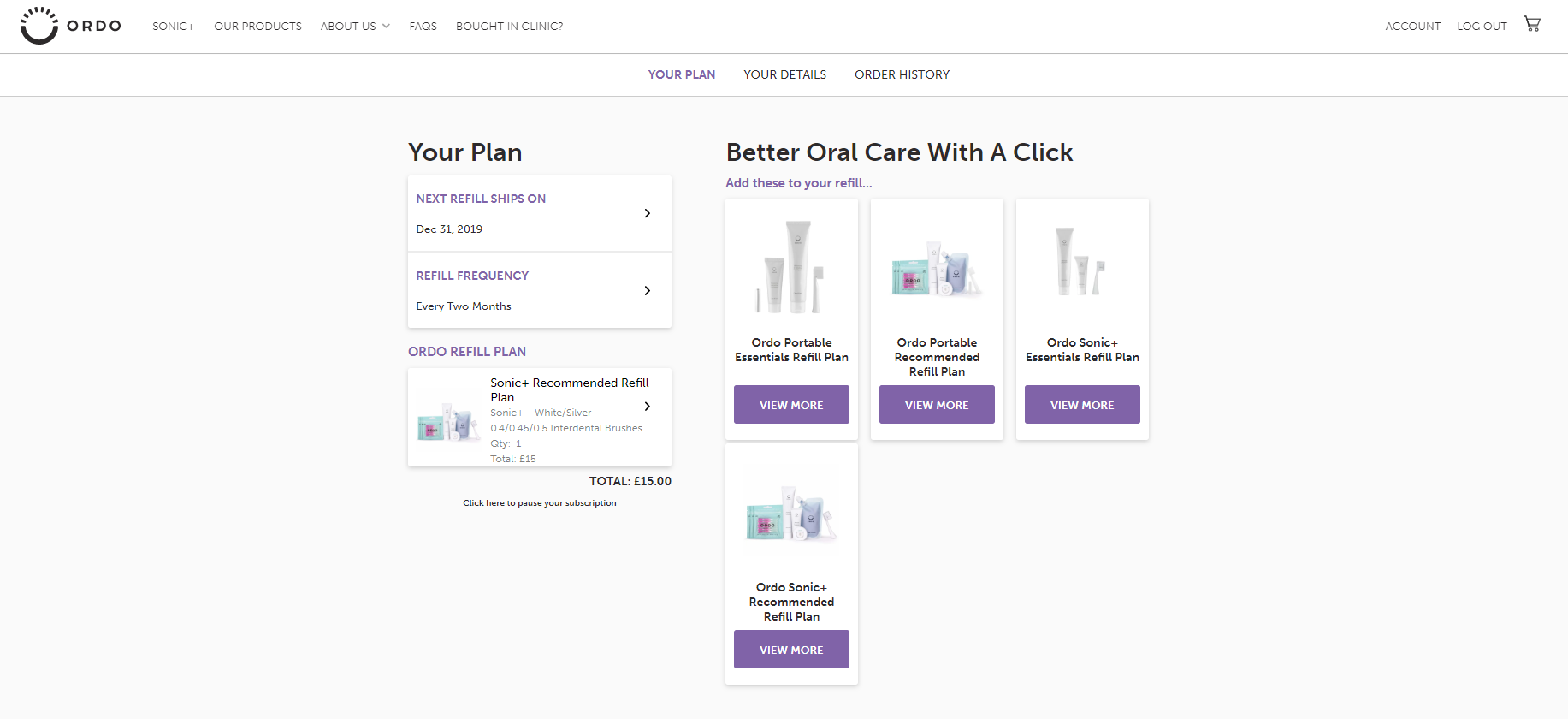Expand the Sonic+ Recommended Refill Plan arrow

pos(648,407)
